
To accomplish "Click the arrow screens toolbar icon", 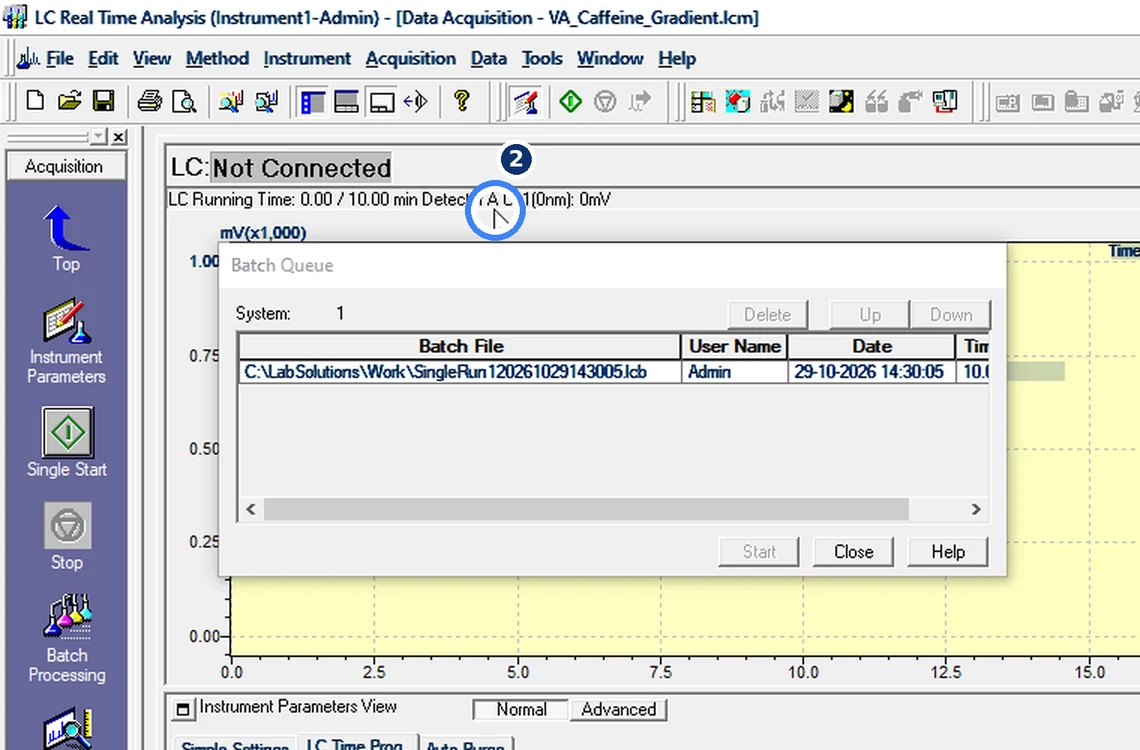I will 266,102.
